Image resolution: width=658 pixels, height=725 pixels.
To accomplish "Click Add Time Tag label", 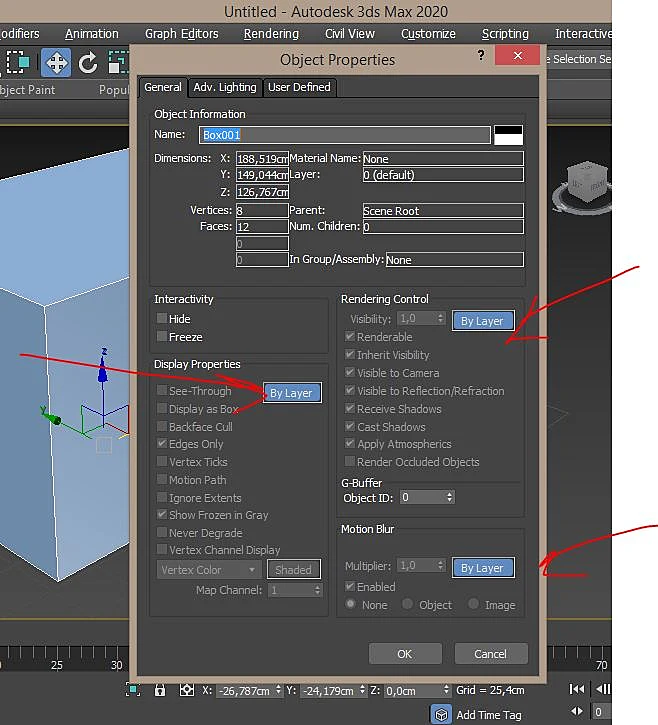I will [x=489, y=715].
